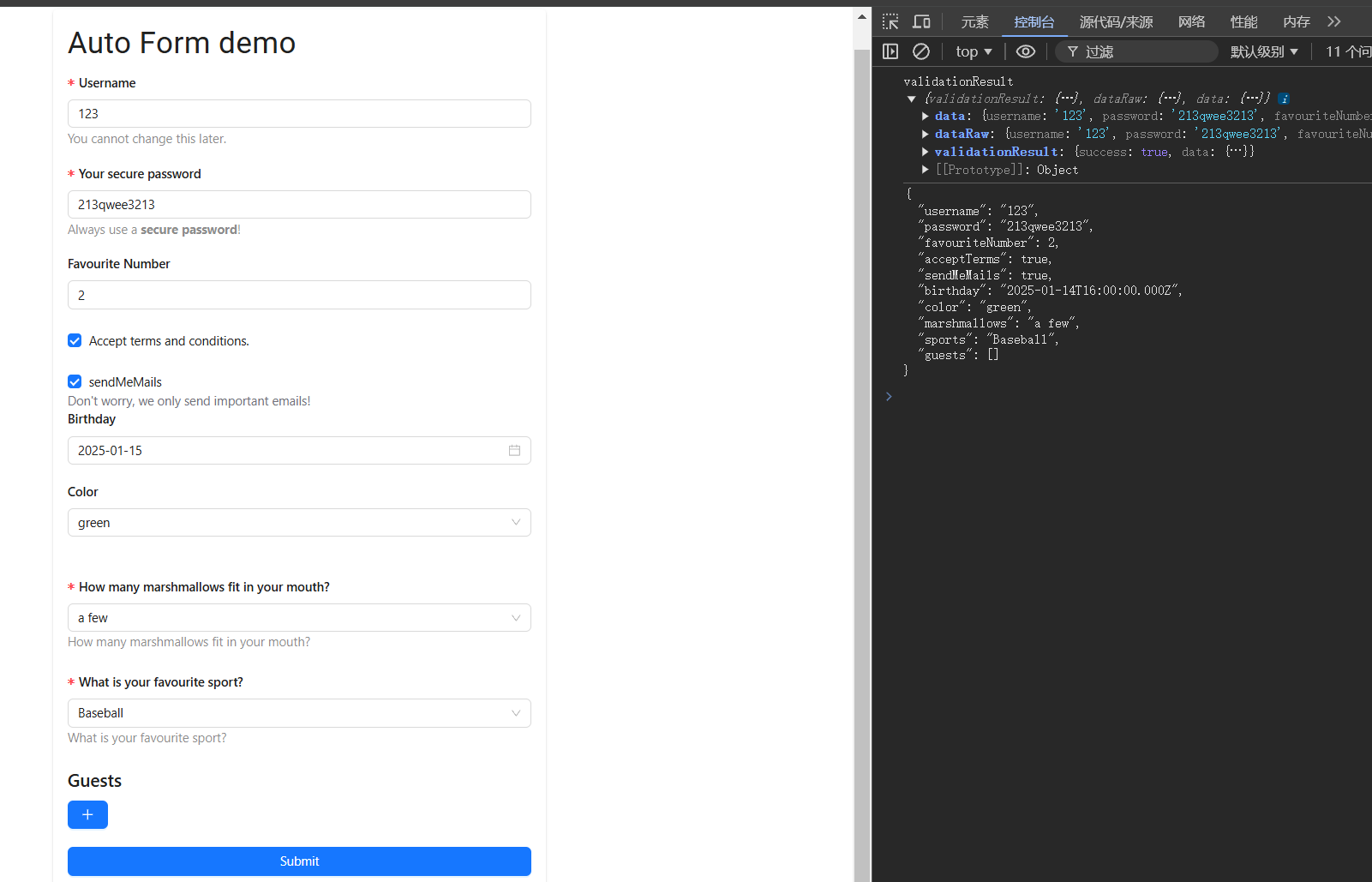
Task: Click the Birthday date input
Action: pyautogui.click(x=299, y=450)
